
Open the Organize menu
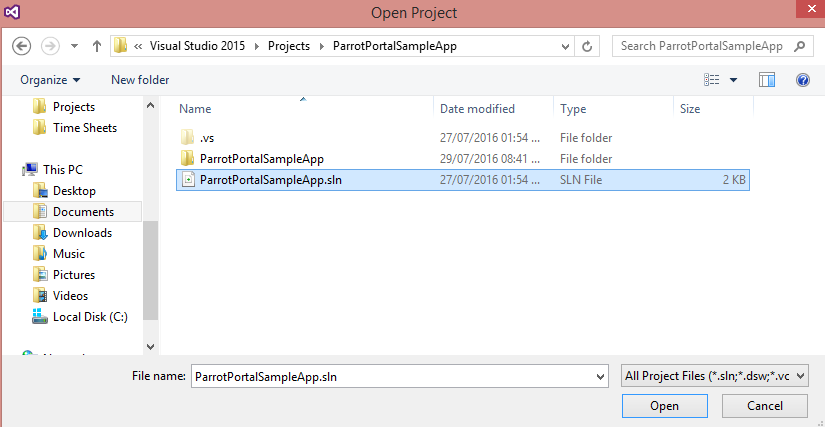pos(51,80)
